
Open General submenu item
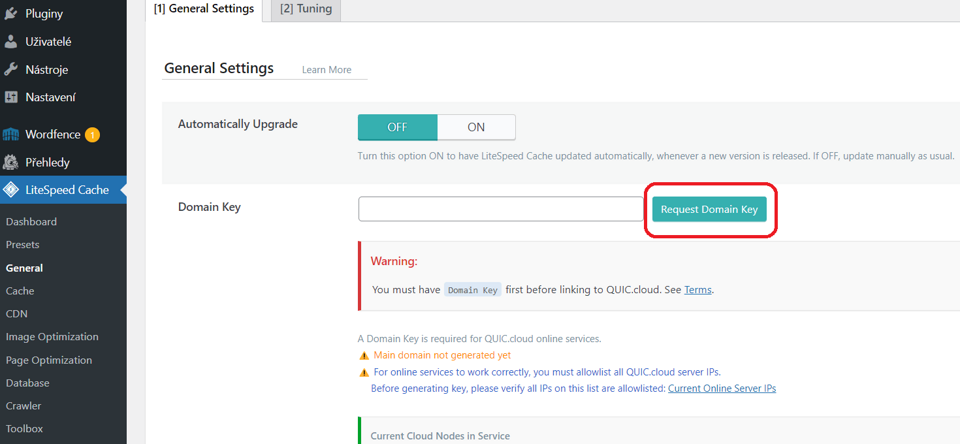[24, 268]
